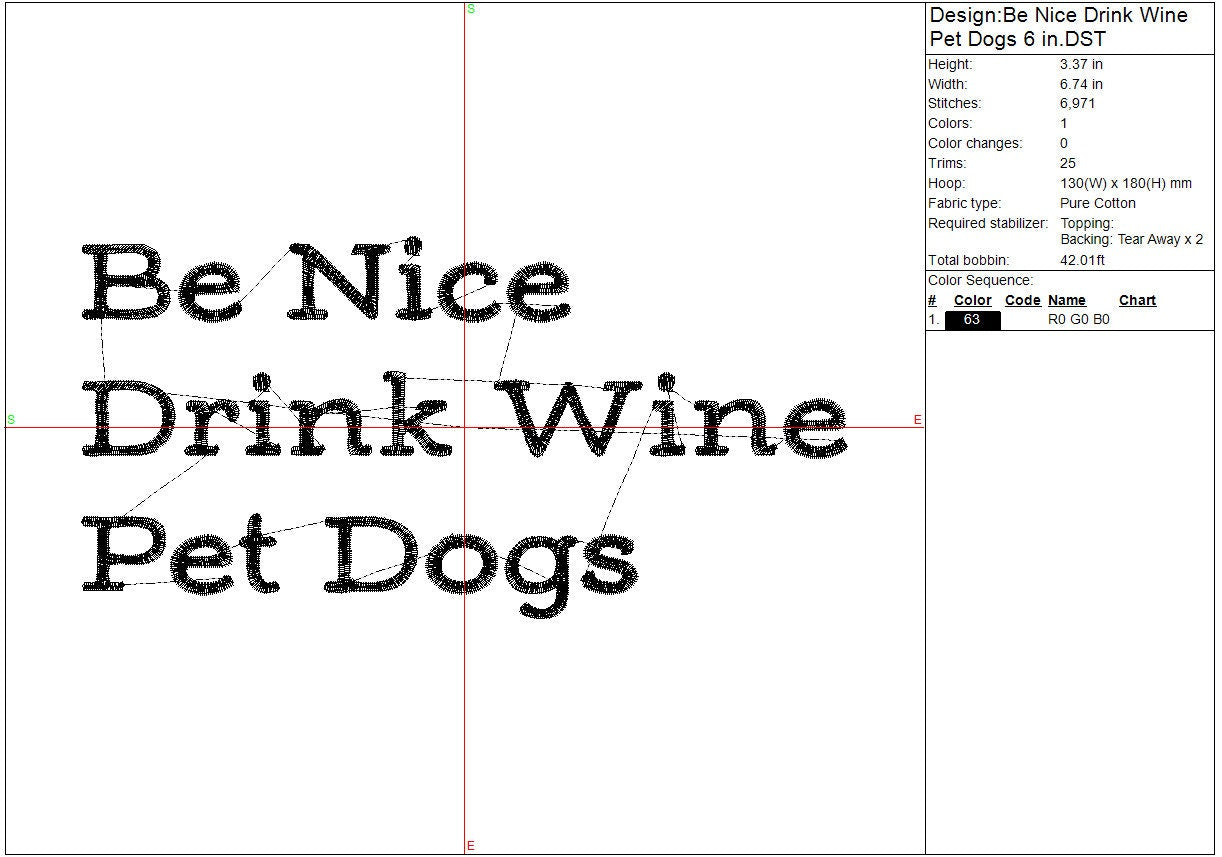1222x857 pixels.
Task: Click the green S marker at top
Action: (471, 9)
